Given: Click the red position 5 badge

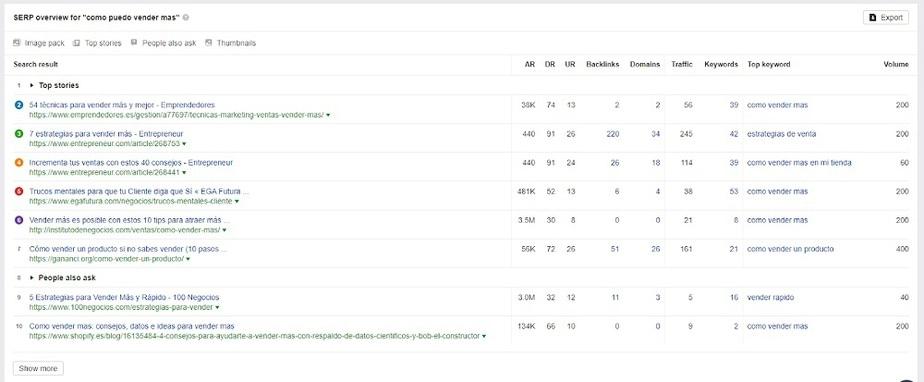Looking at the screenshot, I should coord(19,192).
